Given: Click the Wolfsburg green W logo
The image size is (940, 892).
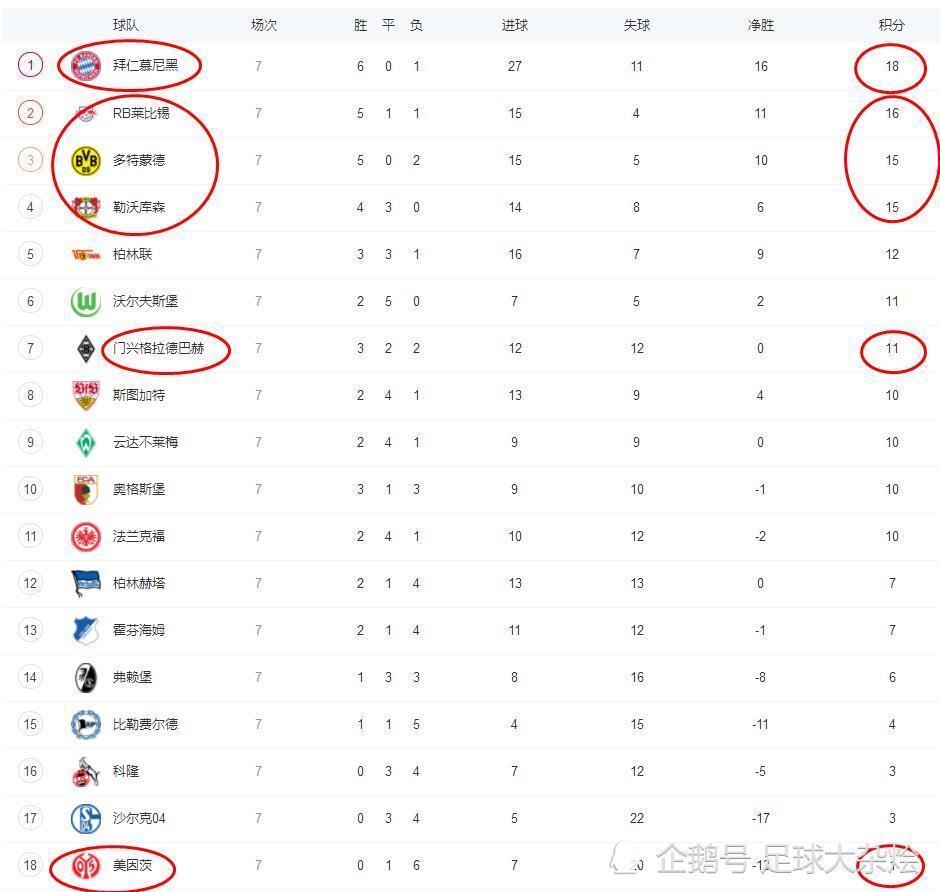Looking at the screenshot, I should coord(86,301).
